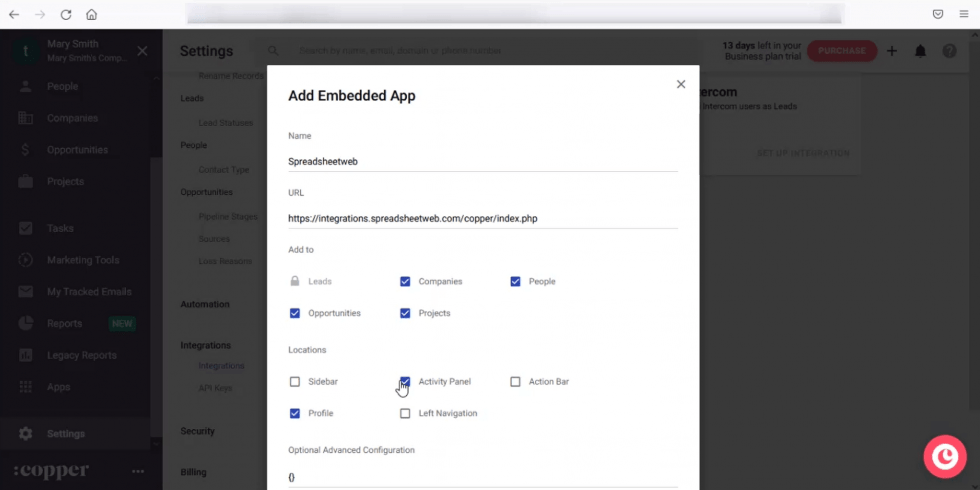This screenshot has width=980, height=490.
Task: Check the Action Bar location checkbox
Action: pyautogui.click(x=515, y=382)
